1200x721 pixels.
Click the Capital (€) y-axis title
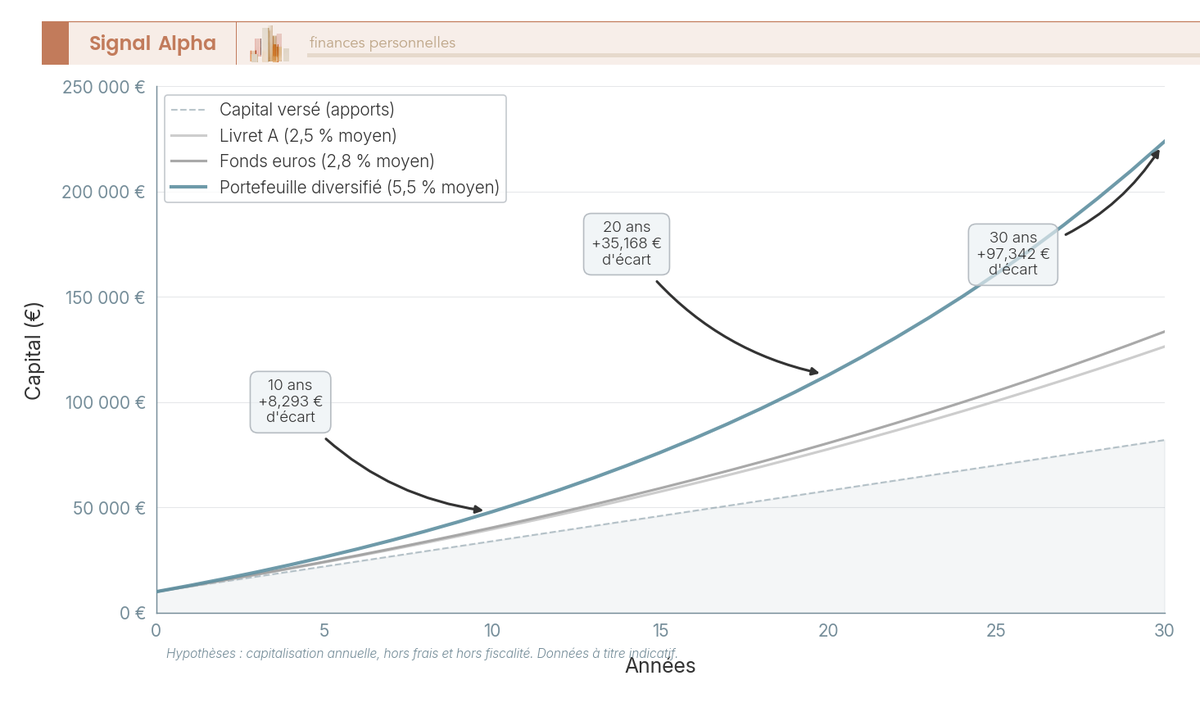tap(33, 350)
